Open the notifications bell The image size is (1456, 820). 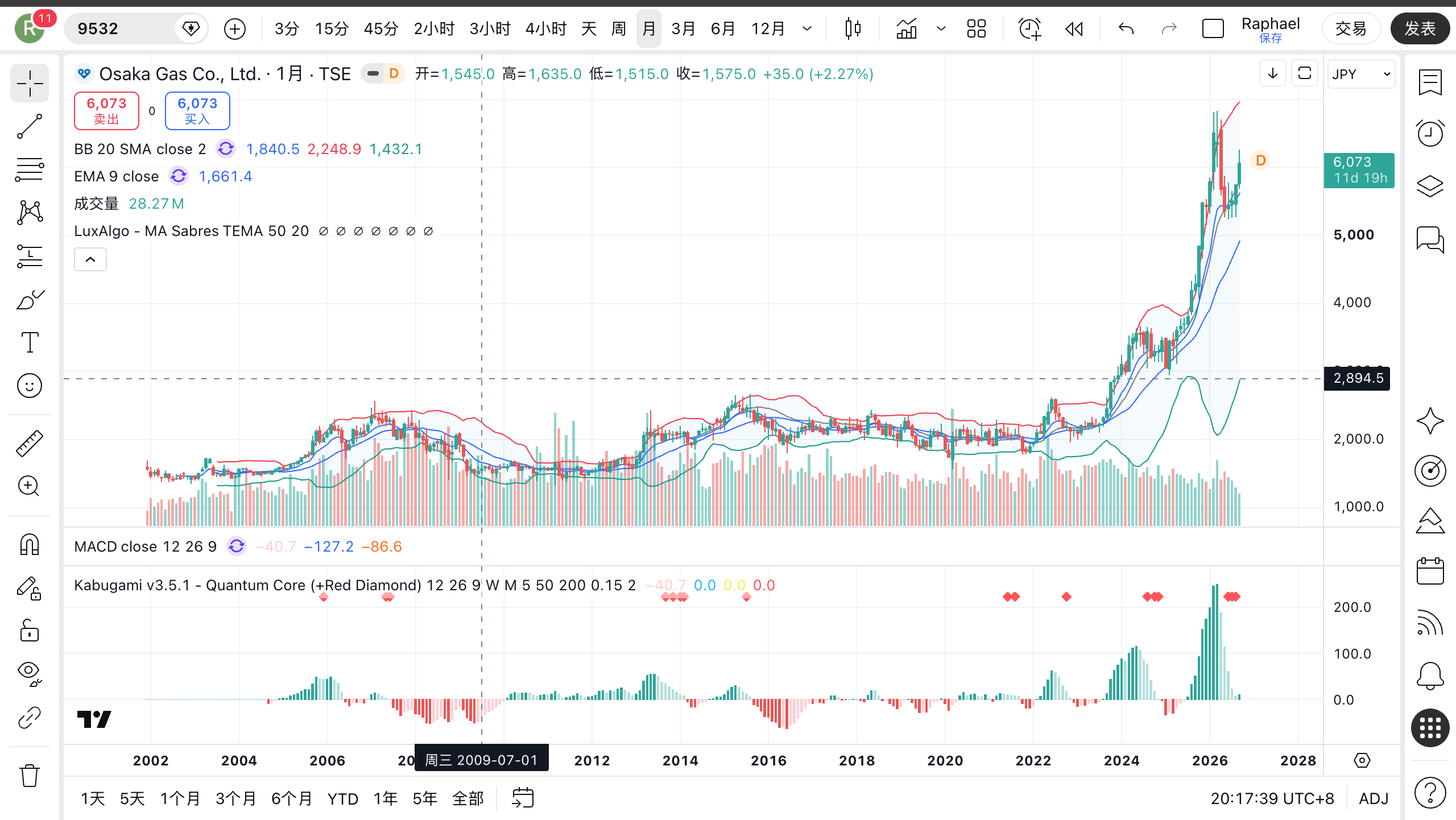1430,676
